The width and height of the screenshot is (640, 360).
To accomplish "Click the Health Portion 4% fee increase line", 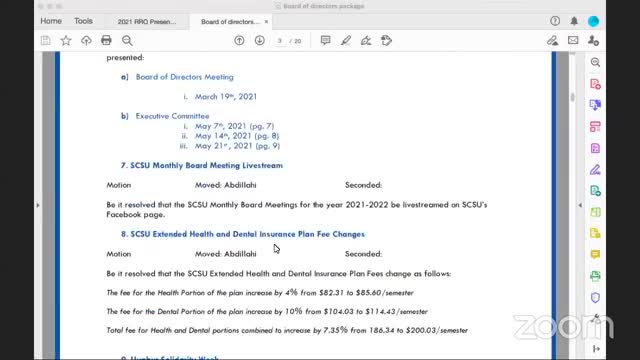I will click(260, 293).
